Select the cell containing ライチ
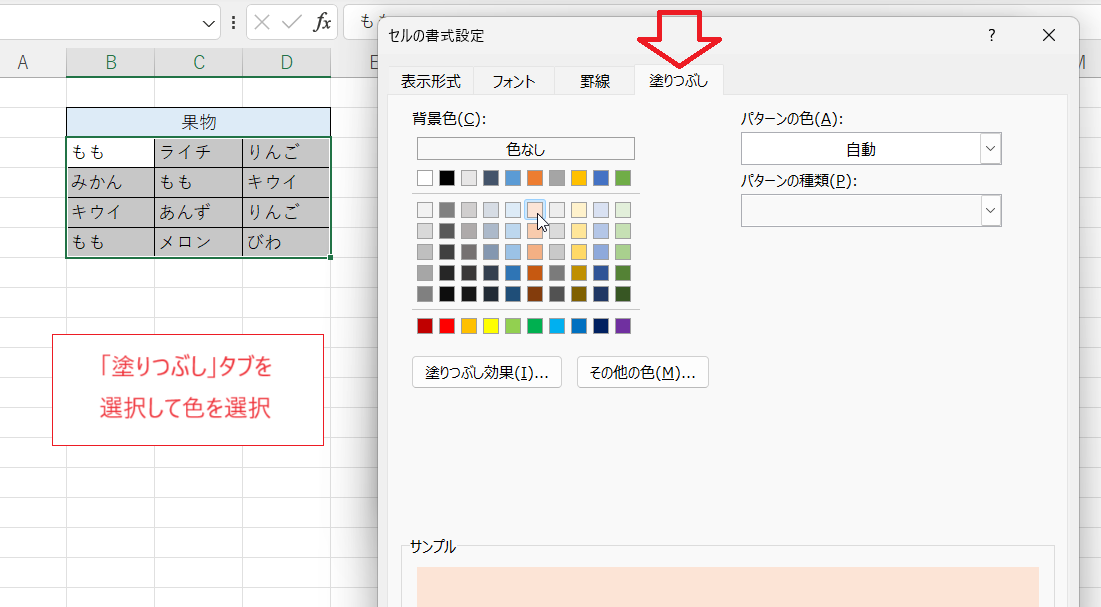Screen dimensions: 1101x607 [196, 152]
